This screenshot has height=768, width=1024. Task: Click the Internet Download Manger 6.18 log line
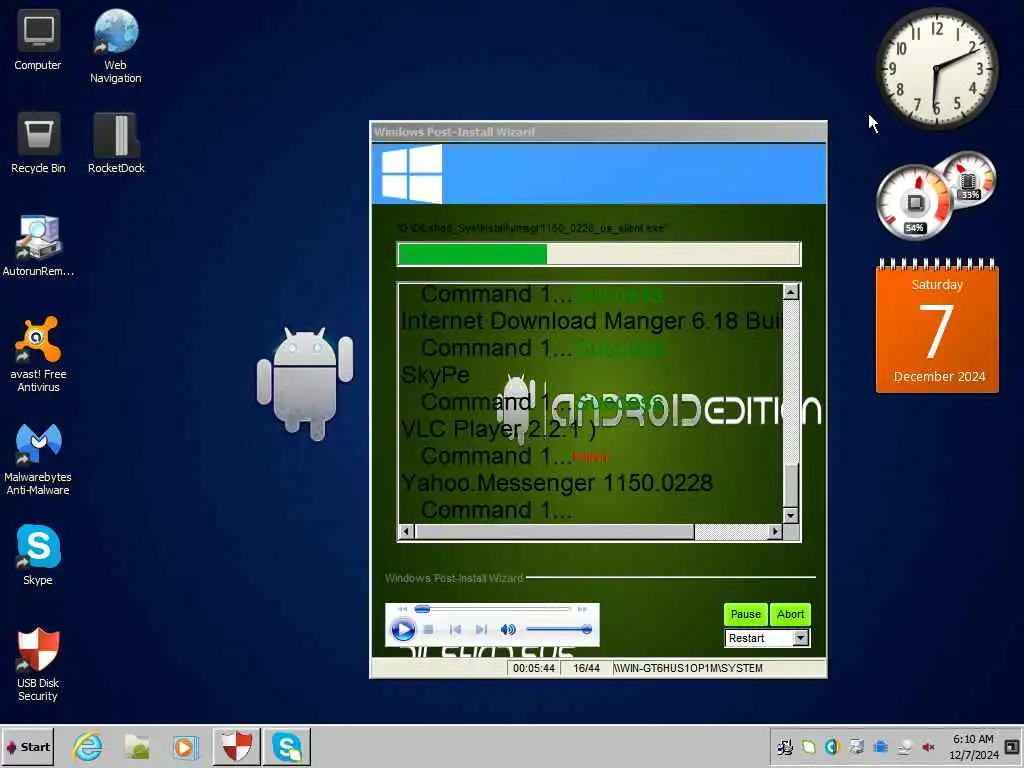click(591, 321)
